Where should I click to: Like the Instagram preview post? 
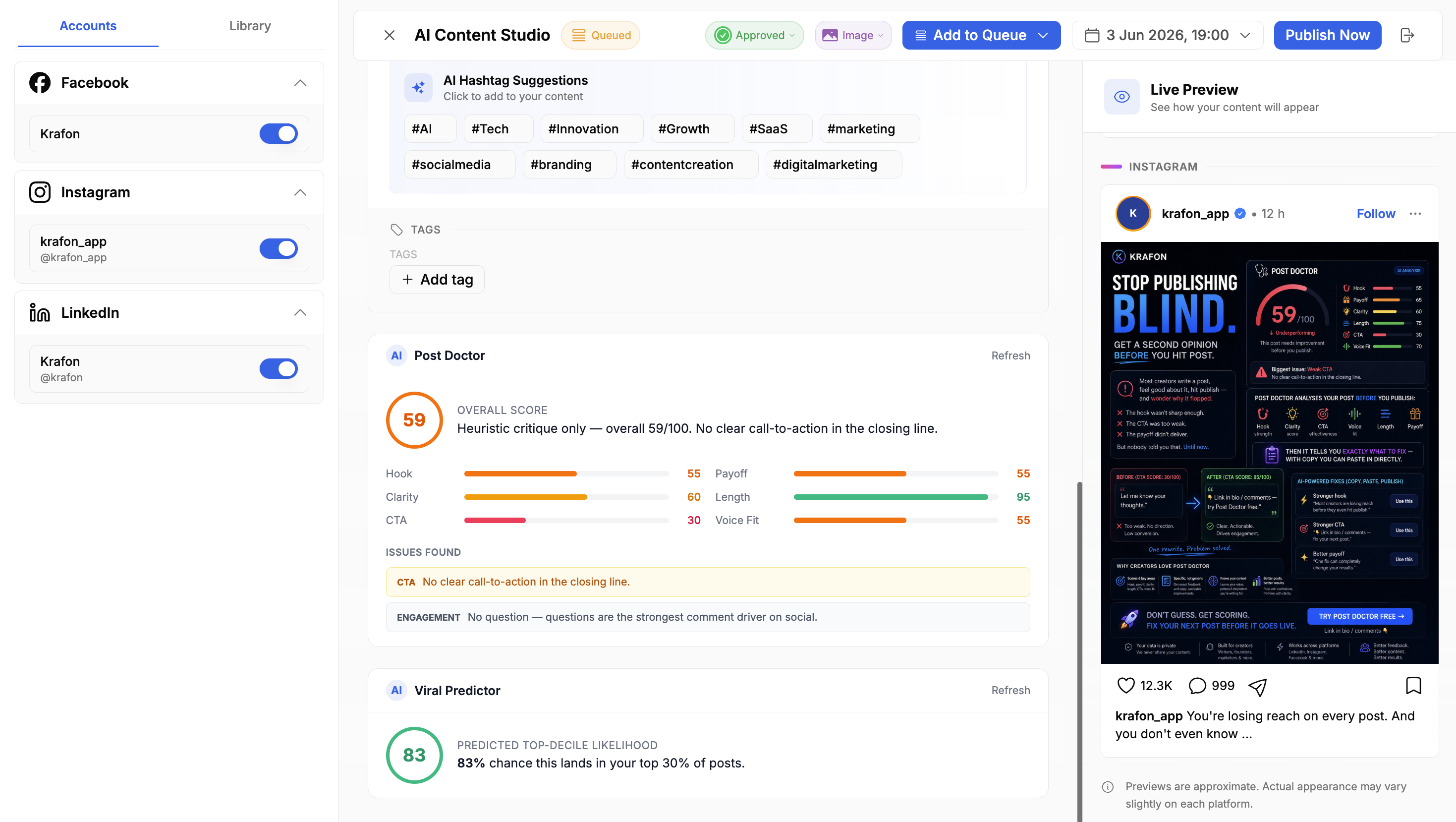tap(1126, 685)
